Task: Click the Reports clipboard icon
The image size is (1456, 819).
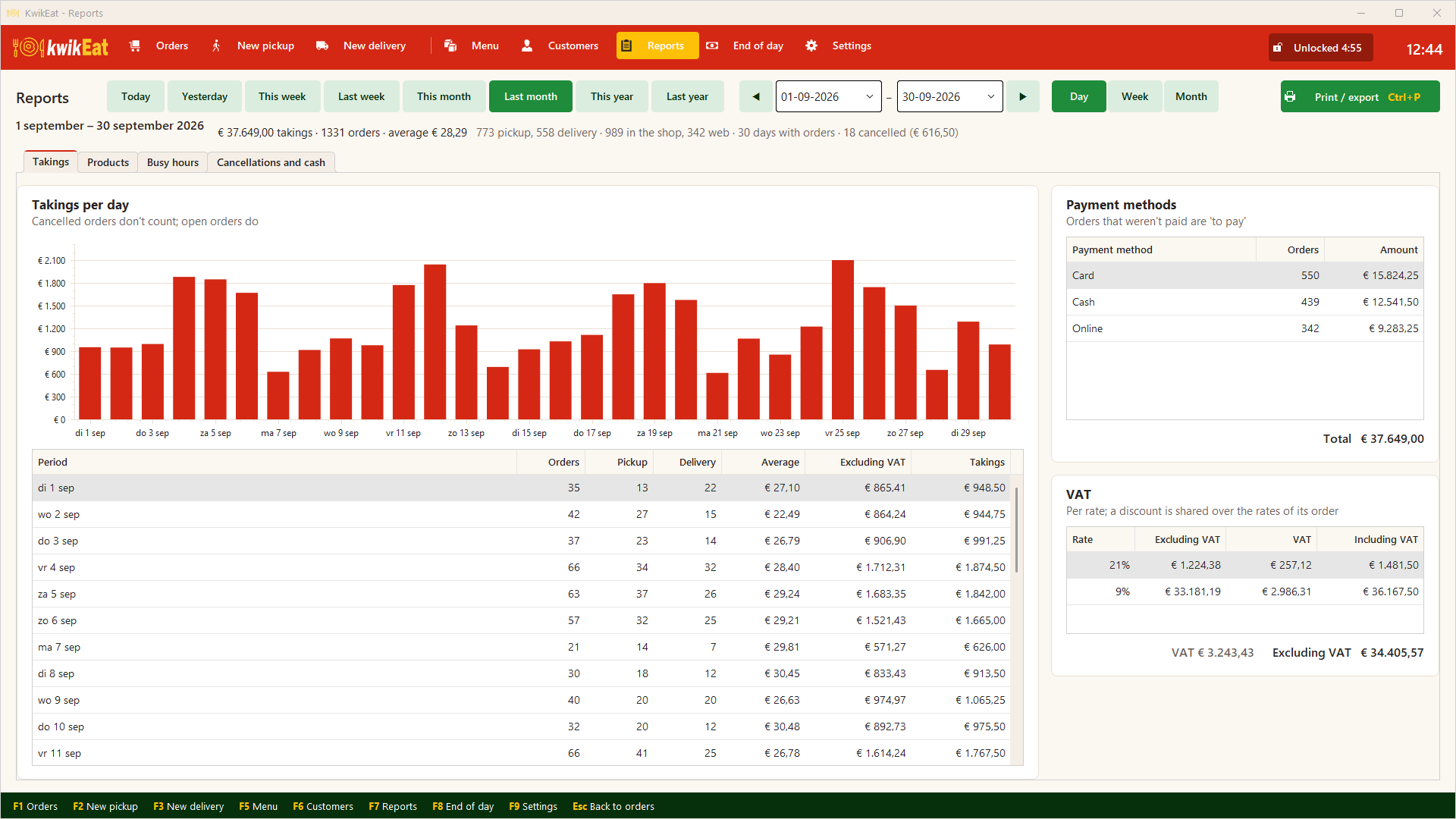Action: pos(626,45)
